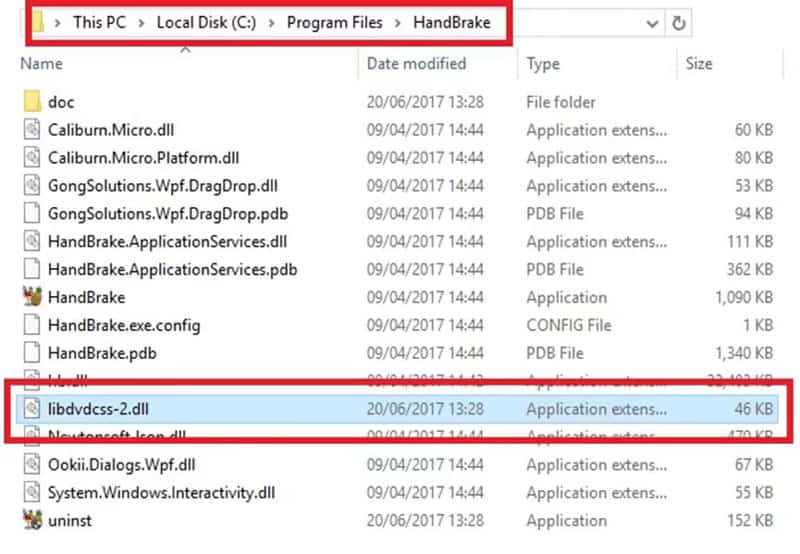800x554 pixels.
Task: Select the Caliburn.Micro.Platform.dll file name
Action: pyautogui.click(x=143, y=158)
